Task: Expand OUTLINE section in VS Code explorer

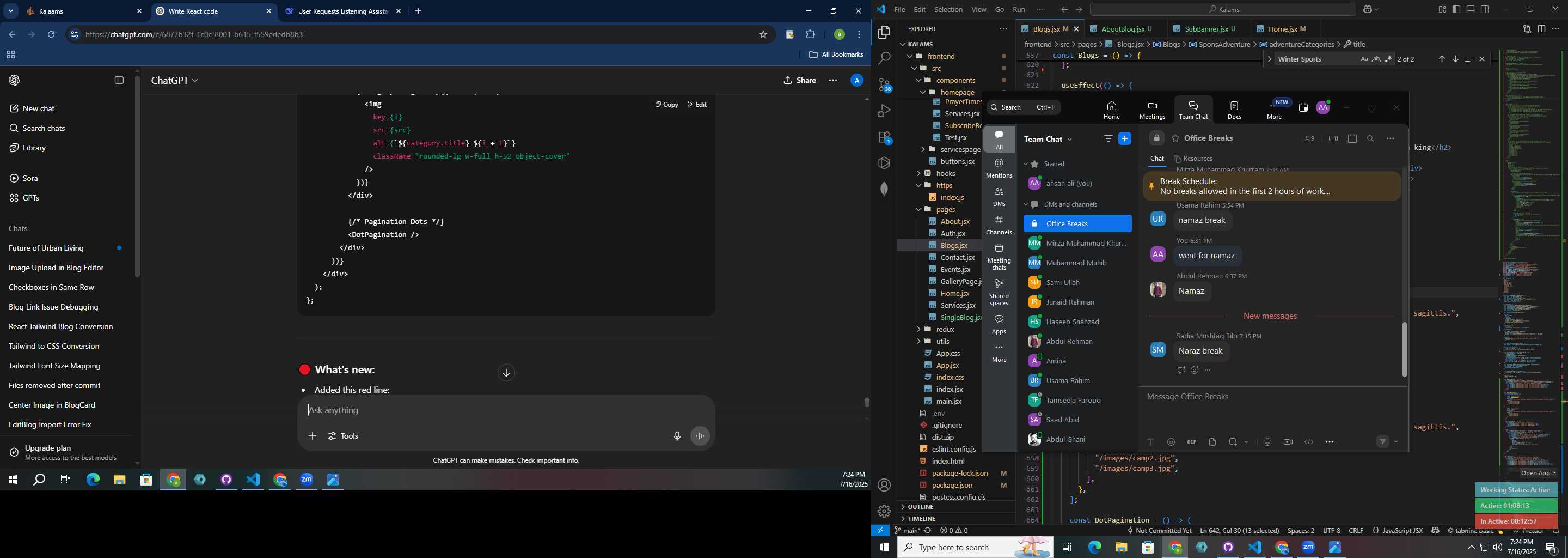Action: 920,507
